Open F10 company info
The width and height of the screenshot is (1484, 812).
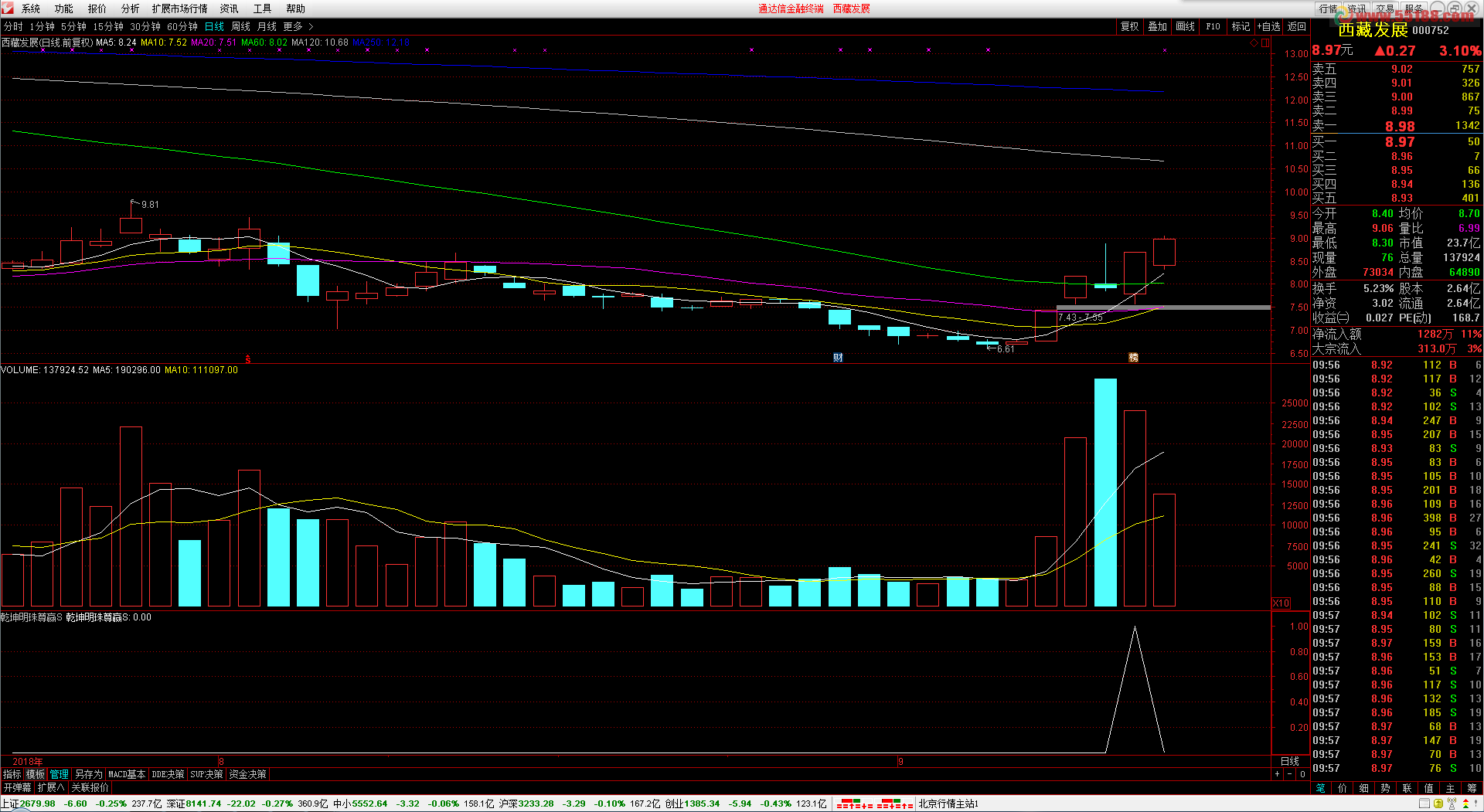point(1213,26)
